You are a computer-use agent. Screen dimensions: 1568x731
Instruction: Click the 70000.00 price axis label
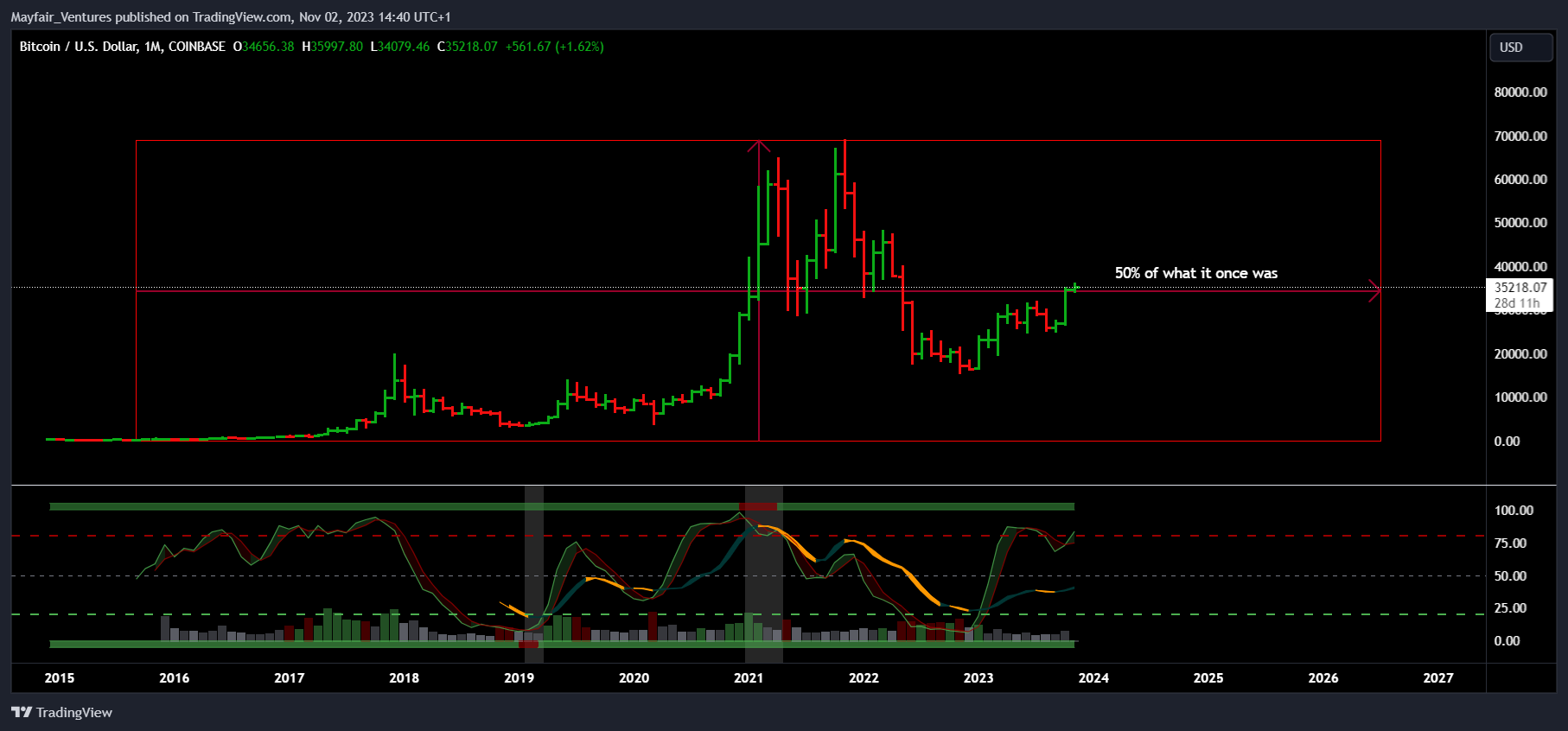coord(1520,137)
